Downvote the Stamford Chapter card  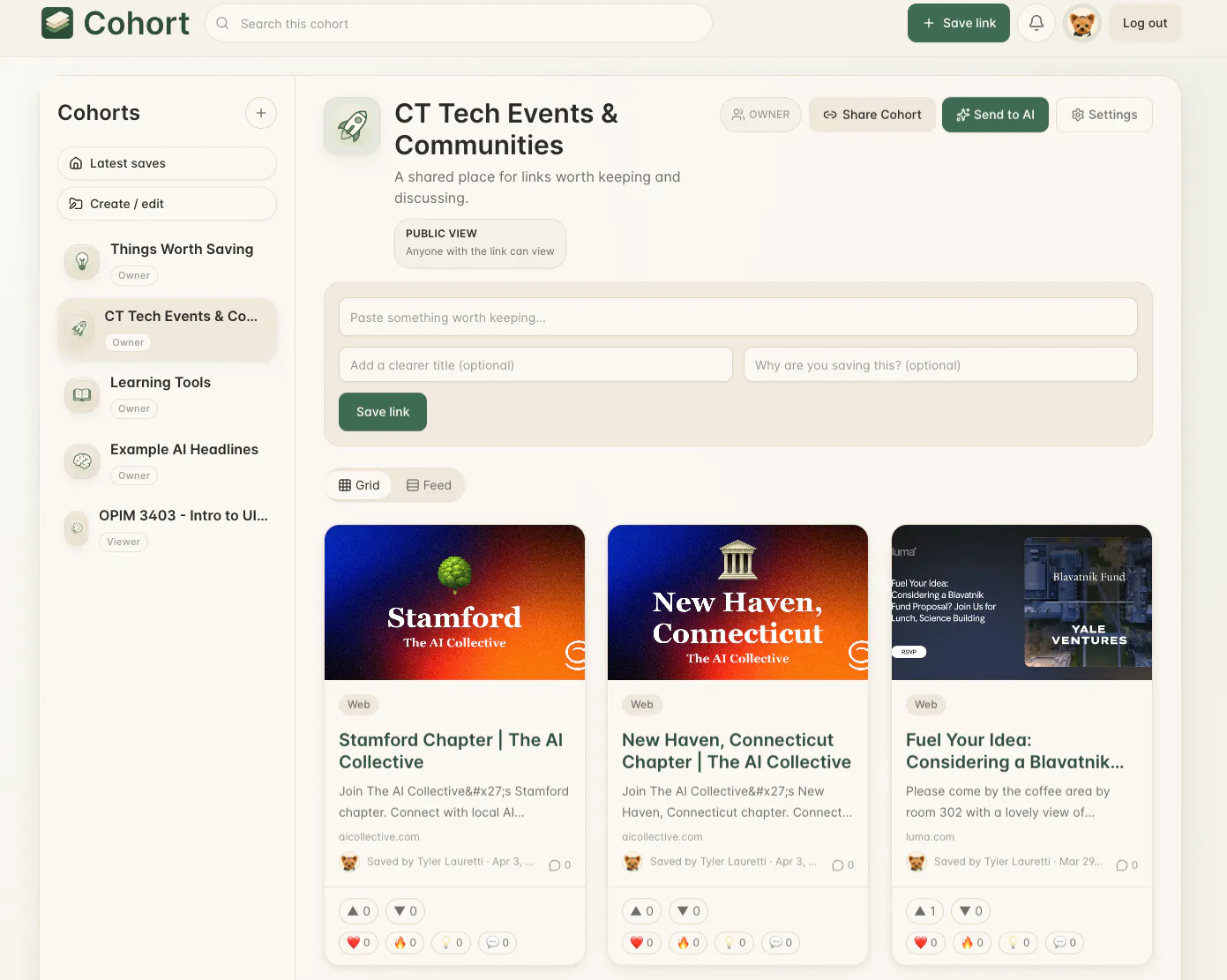(405, 911)
